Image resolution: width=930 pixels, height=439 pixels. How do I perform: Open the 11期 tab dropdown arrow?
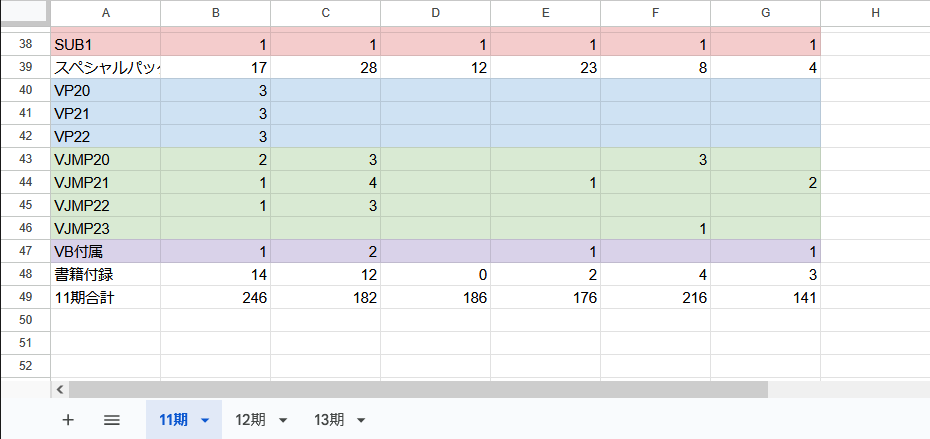click(x=205, y=420)
